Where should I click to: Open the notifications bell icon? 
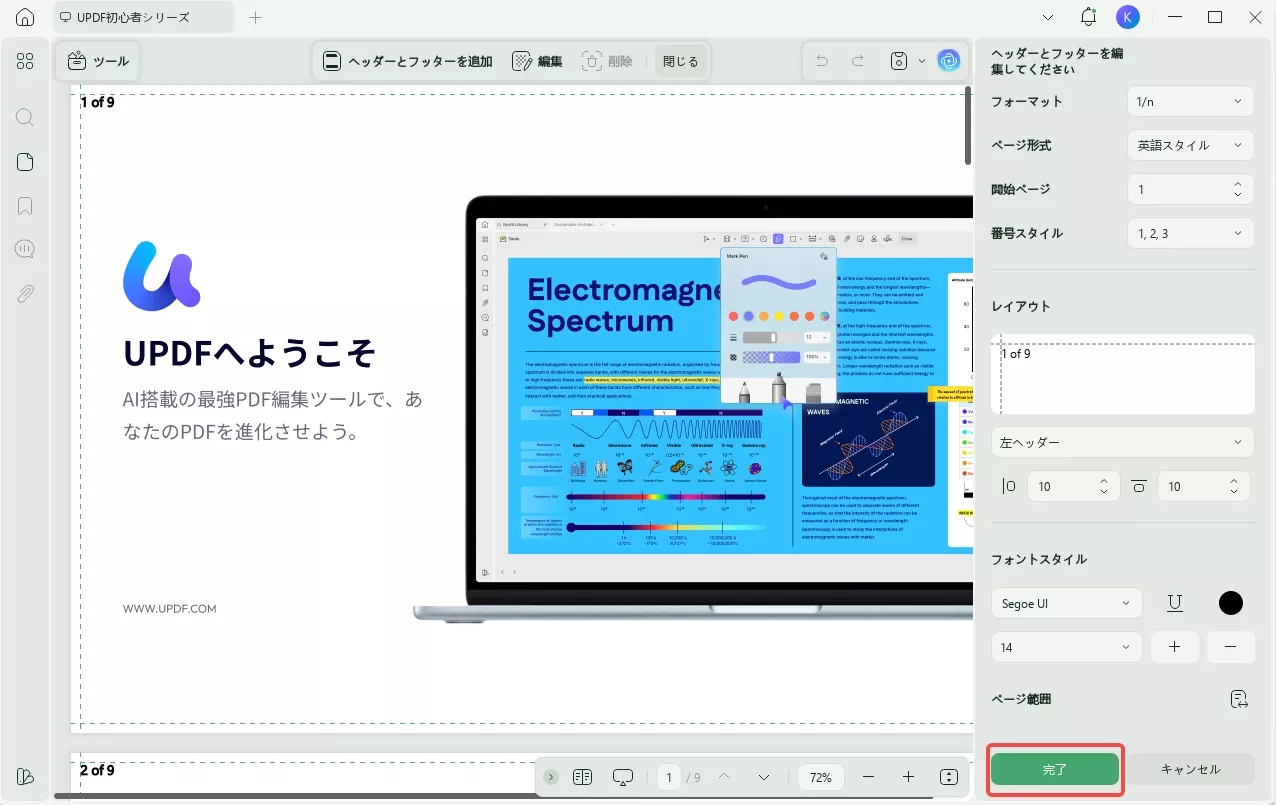tap(1089, 17)
